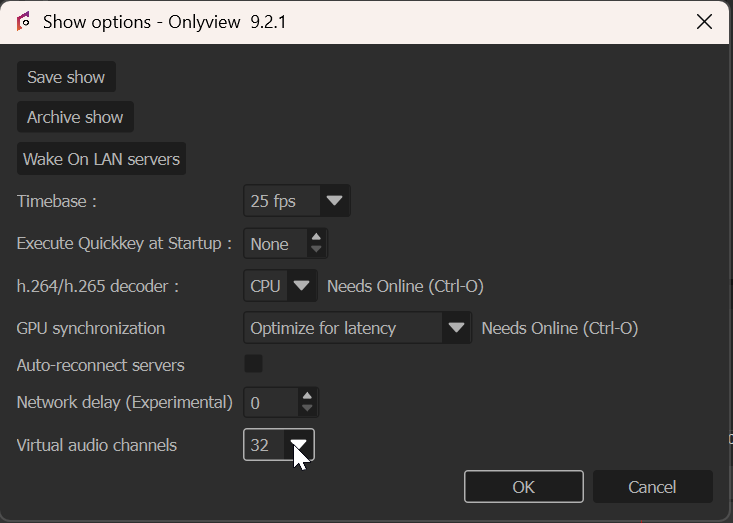The height and width of the screenshot is (523, 733).
Task: Click the Virtual audio channels label
Action: (x=97, y=445)
